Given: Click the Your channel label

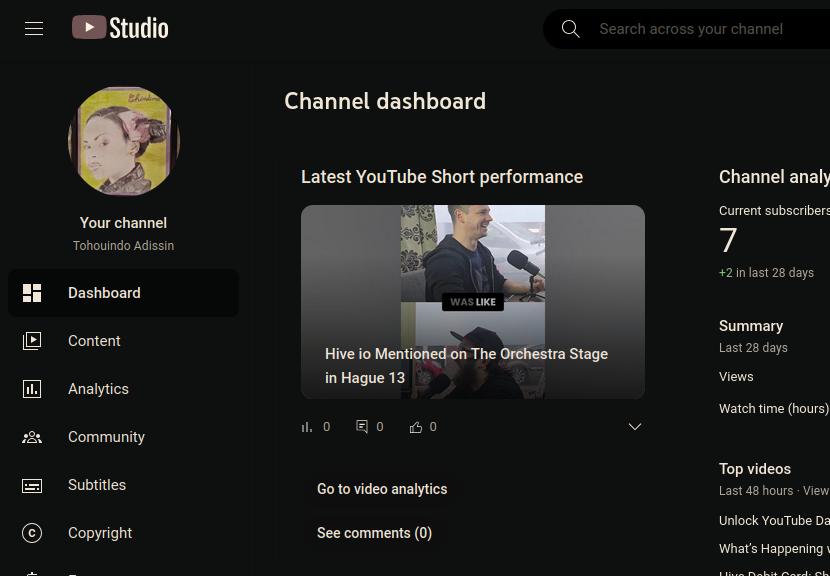Looking at the screenshot, I should coord(123,223).
